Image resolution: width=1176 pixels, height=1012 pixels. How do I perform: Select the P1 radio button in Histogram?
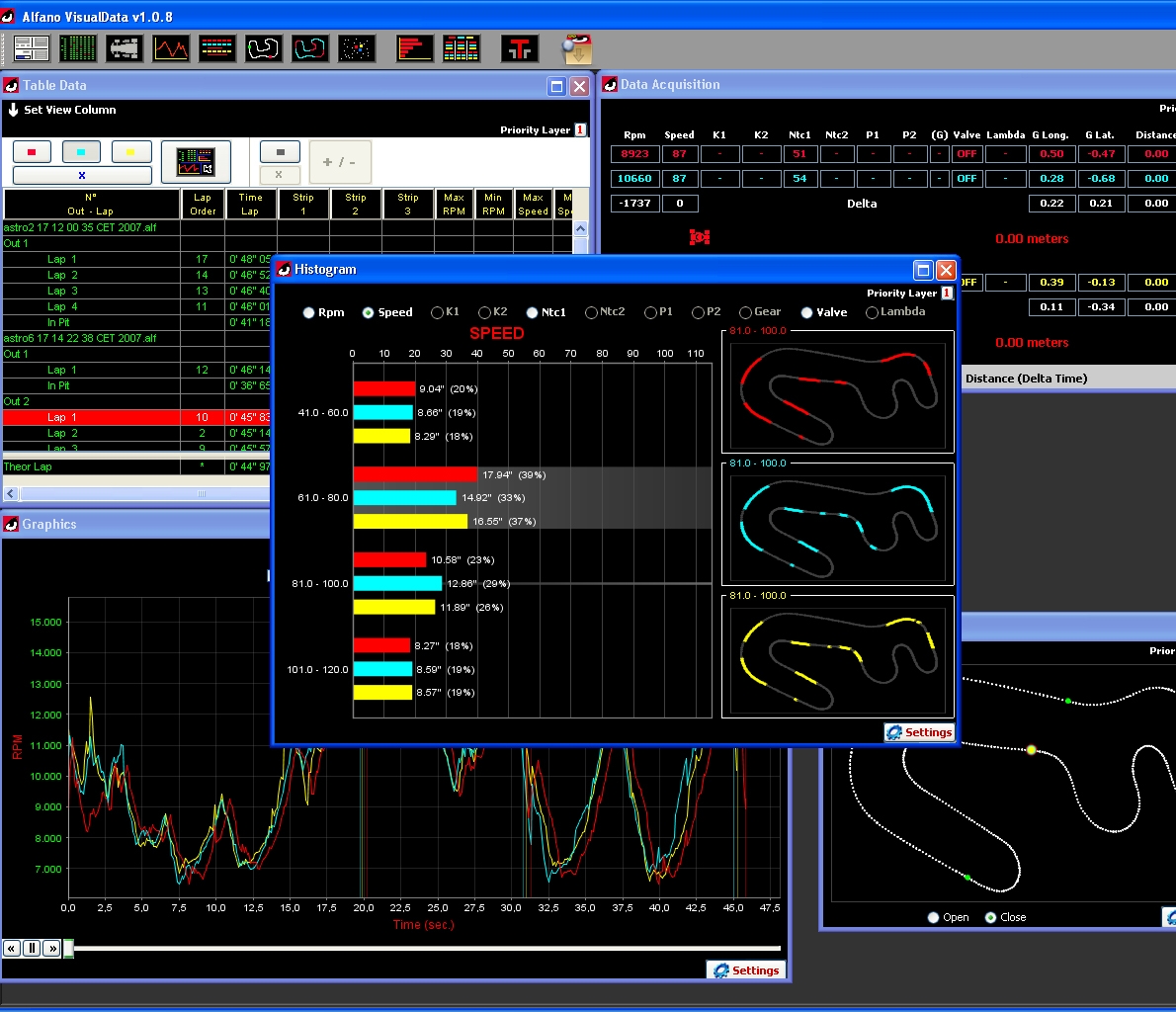click(650, 313)
